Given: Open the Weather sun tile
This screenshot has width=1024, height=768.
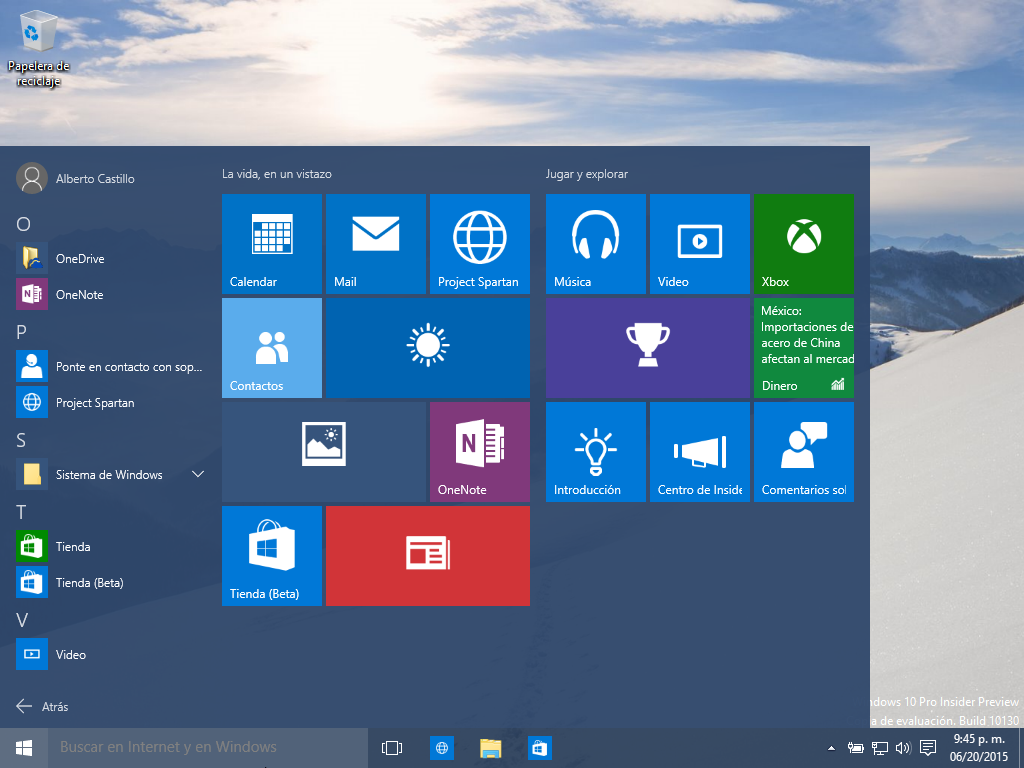Looking at the screenshot, I should [427, 348].
